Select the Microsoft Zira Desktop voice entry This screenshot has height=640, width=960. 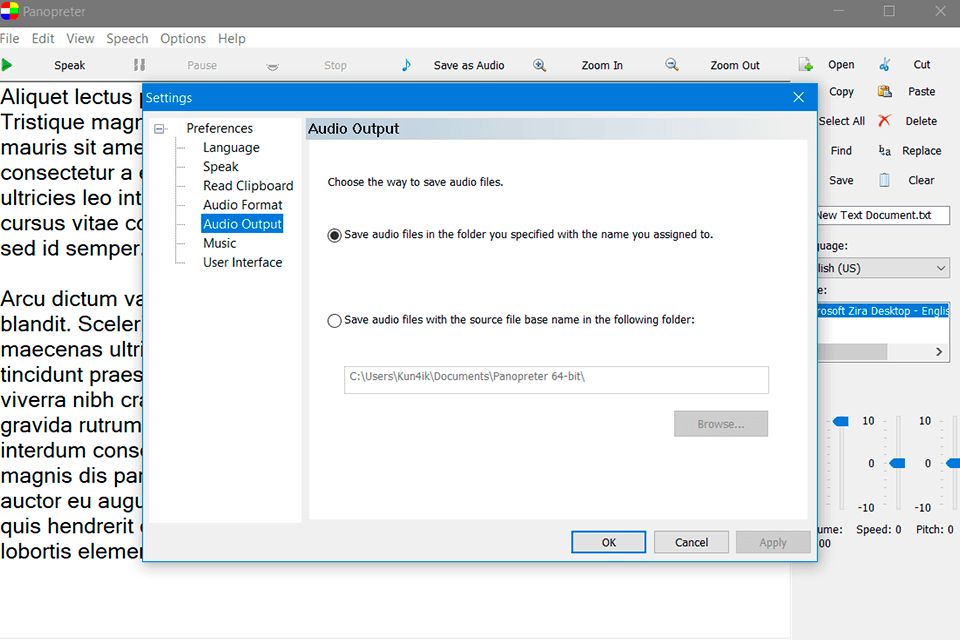coord(883,311)
